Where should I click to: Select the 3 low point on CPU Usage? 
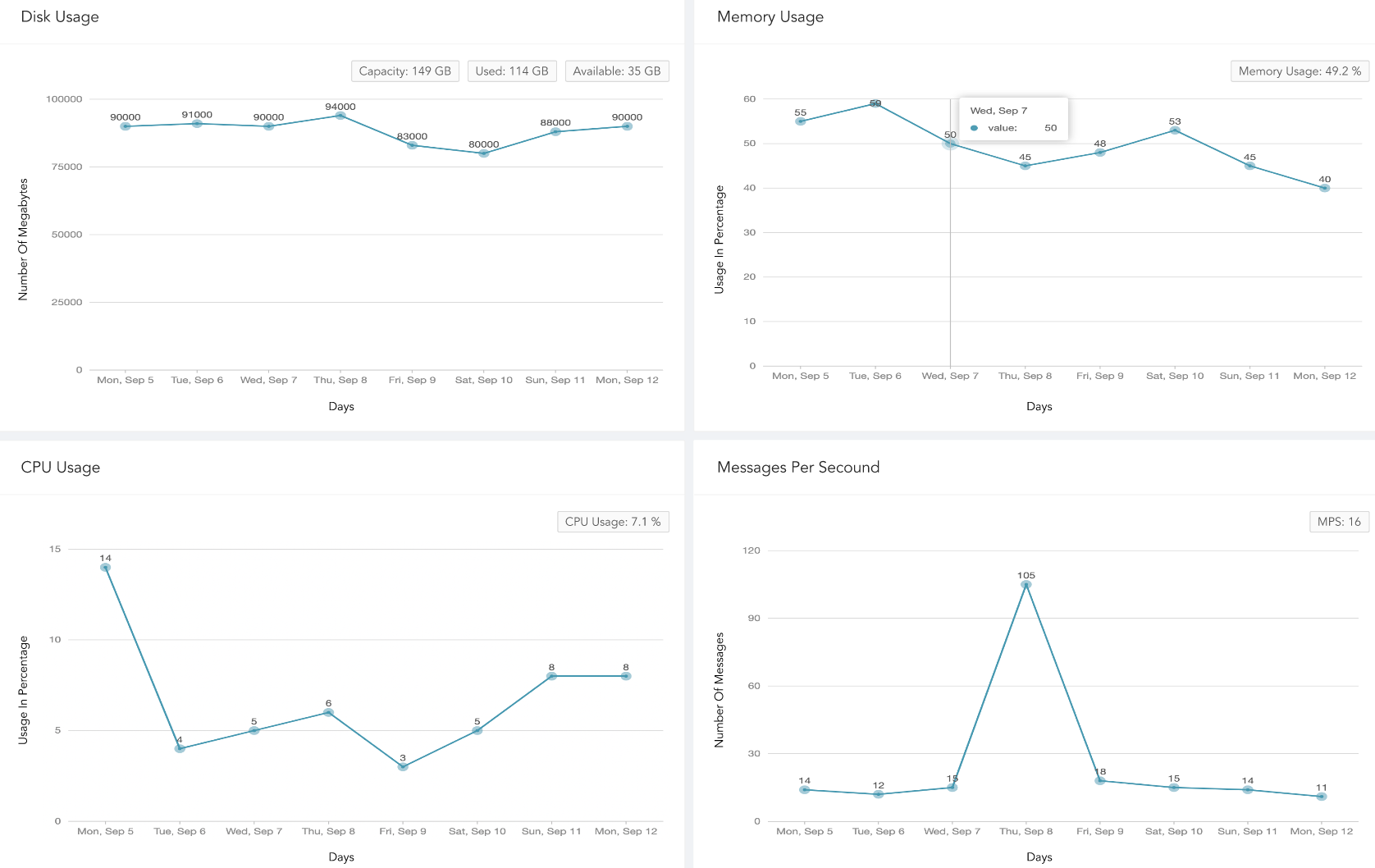coord(402,766)
